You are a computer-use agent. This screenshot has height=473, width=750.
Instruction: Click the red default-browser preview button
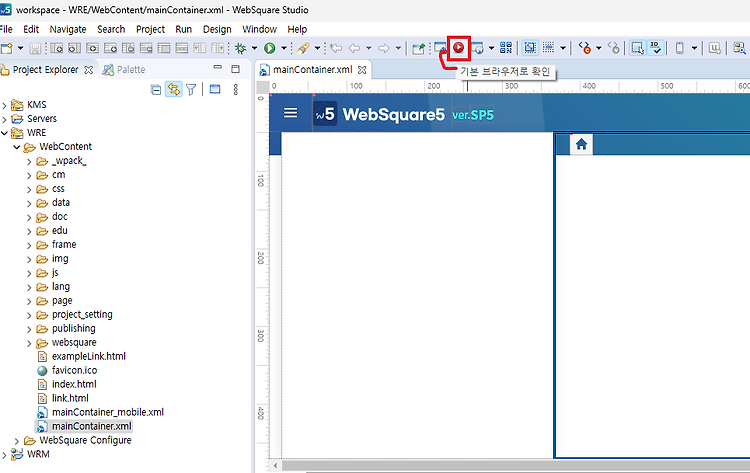[459, 47]
